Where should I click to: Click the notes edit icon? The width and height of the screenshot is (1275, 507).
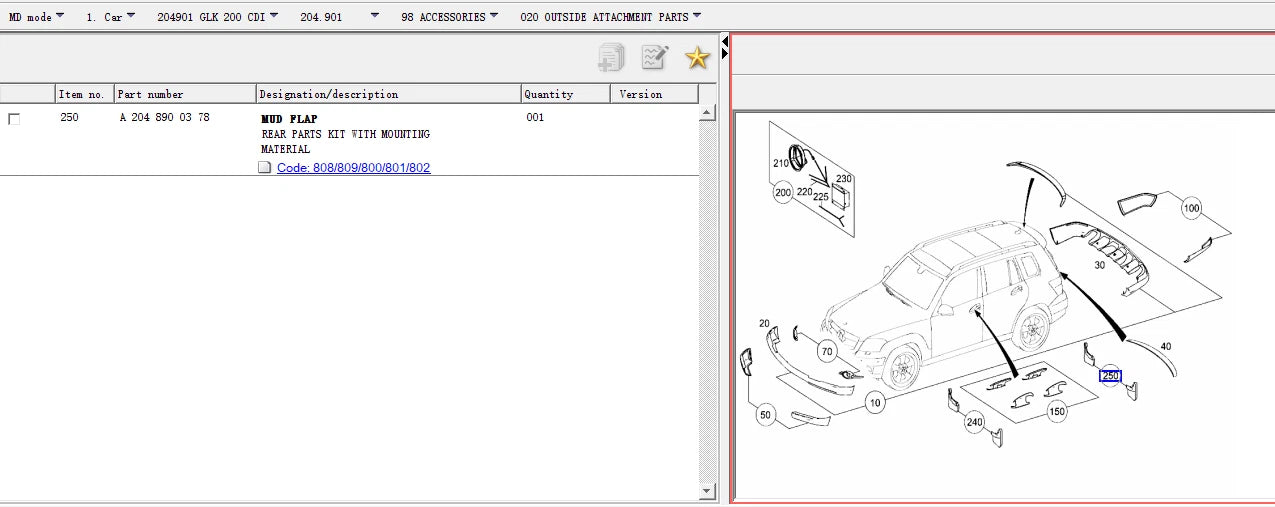point(655,58)
